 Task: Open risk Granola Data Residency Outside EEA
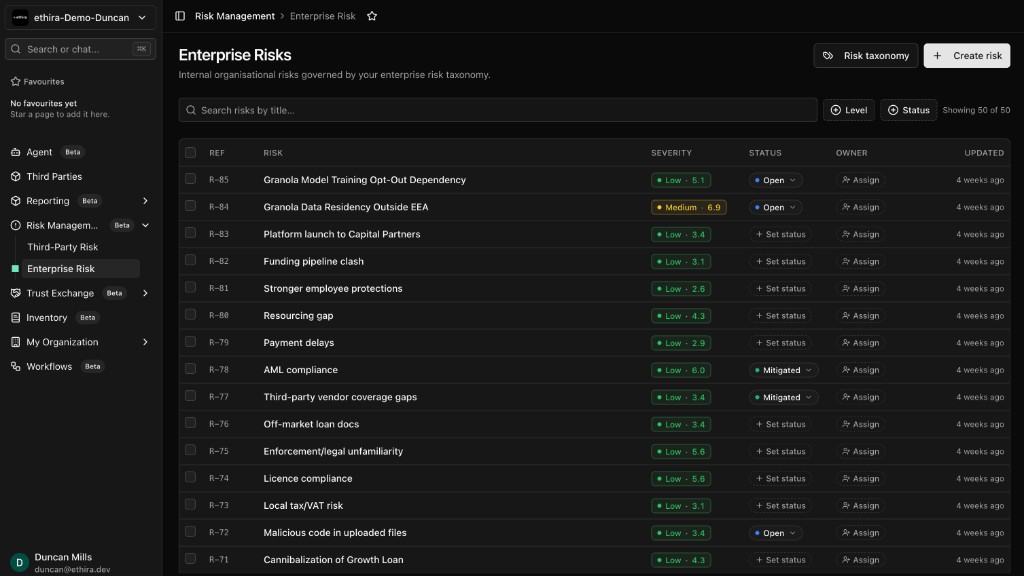345,207
